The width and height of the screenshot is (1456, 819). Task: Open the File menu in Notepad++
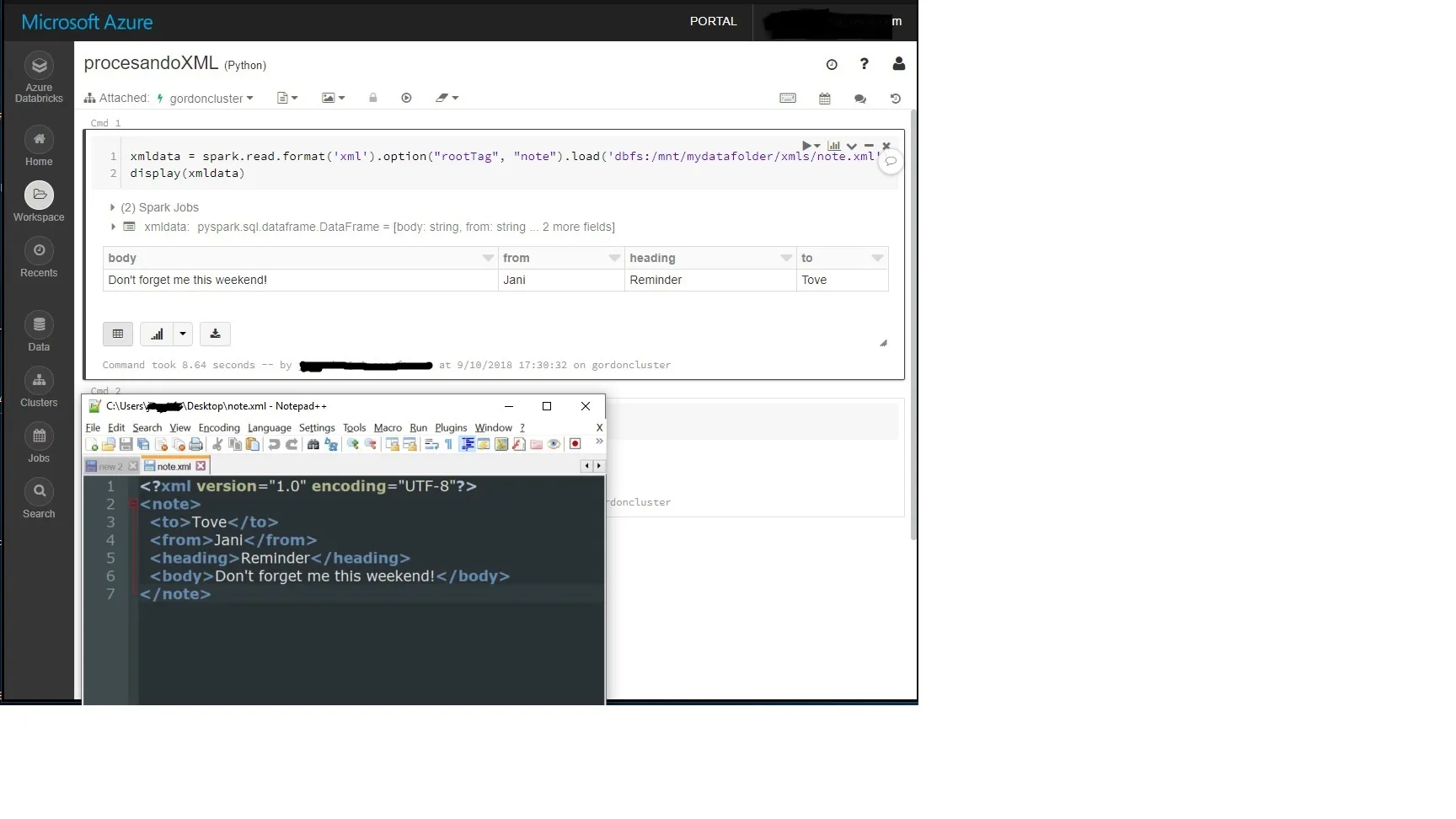[93, 428]
